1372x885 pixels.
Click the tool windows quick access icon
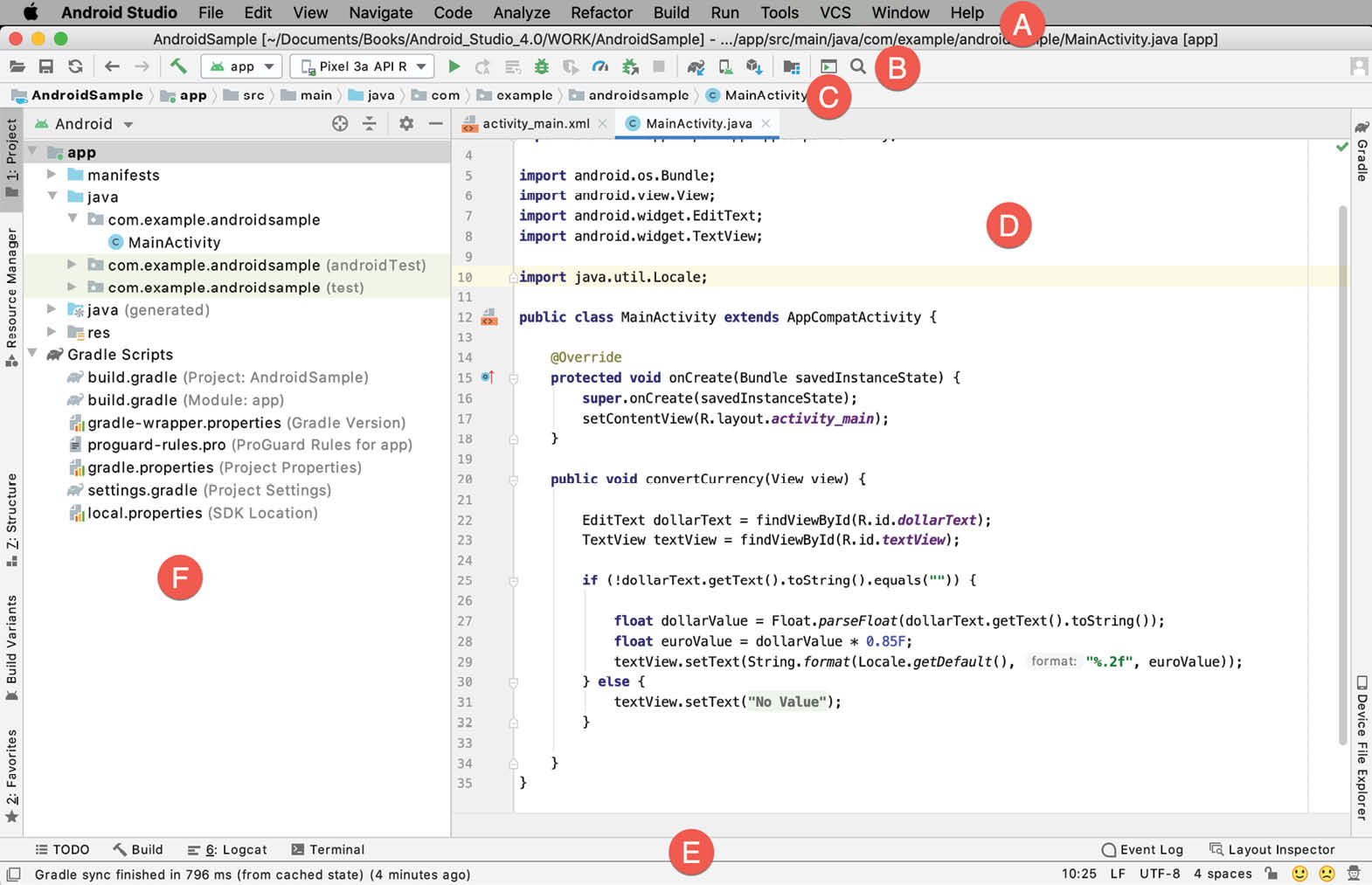click(13, 875)
